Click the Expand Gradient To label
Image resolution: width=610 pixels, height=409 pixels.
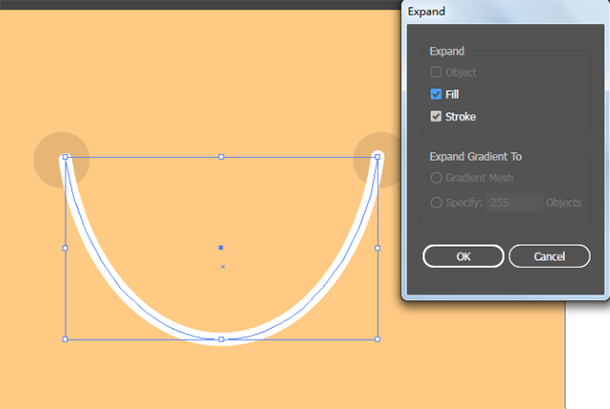pyautogui.click(x=475, y=156)
